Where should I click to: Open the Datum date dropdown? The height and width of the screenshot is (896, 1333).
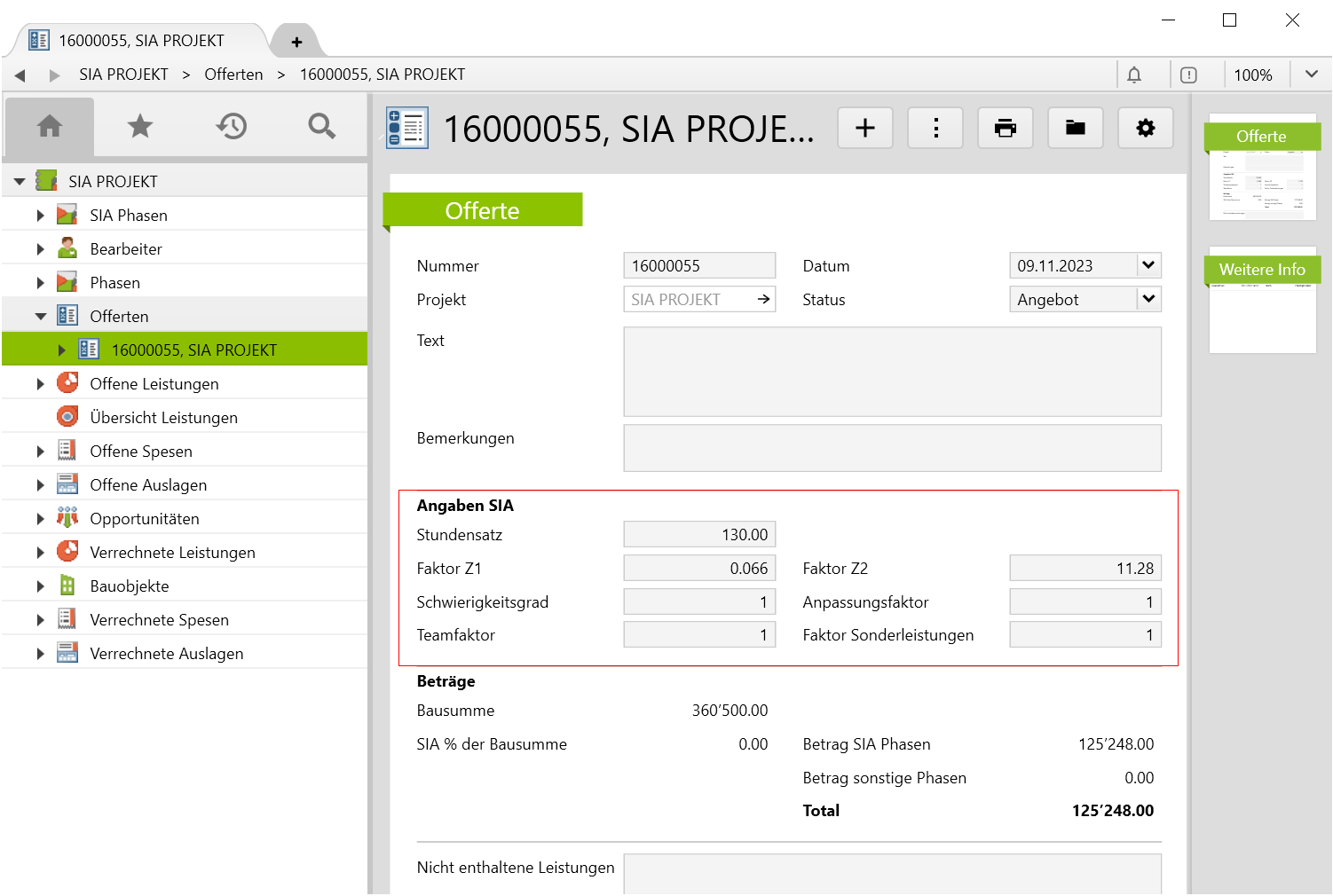(x=1148, y=265)
